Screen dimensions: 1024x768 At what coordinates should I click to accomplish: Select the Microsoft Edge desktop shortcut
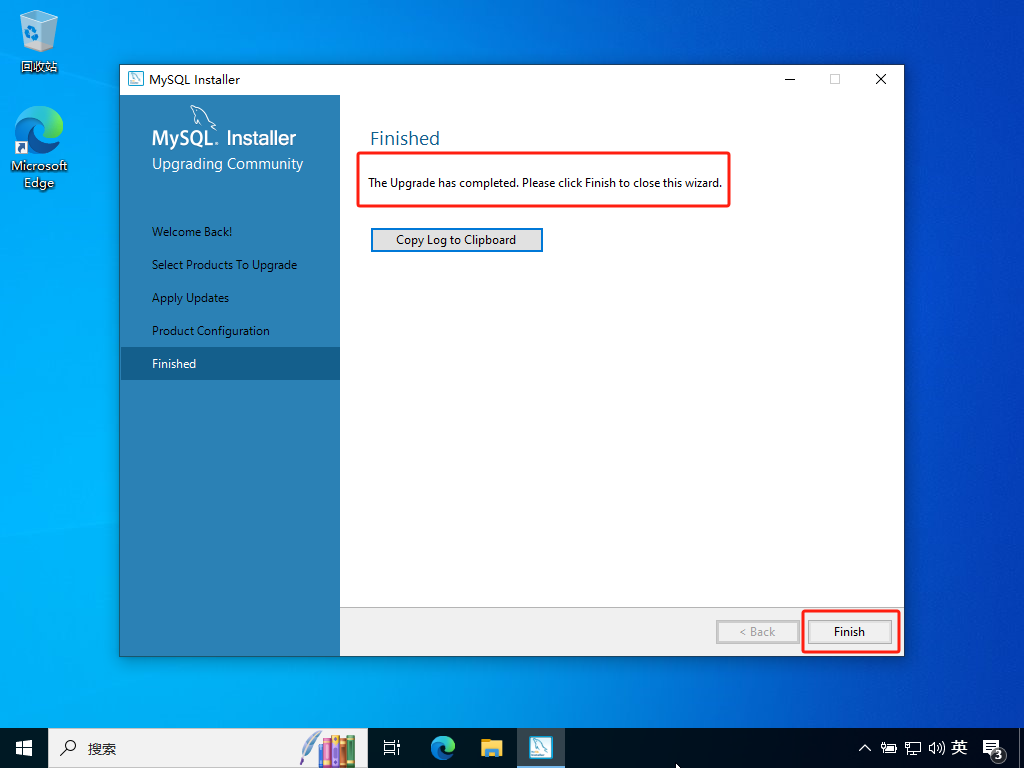39,148
